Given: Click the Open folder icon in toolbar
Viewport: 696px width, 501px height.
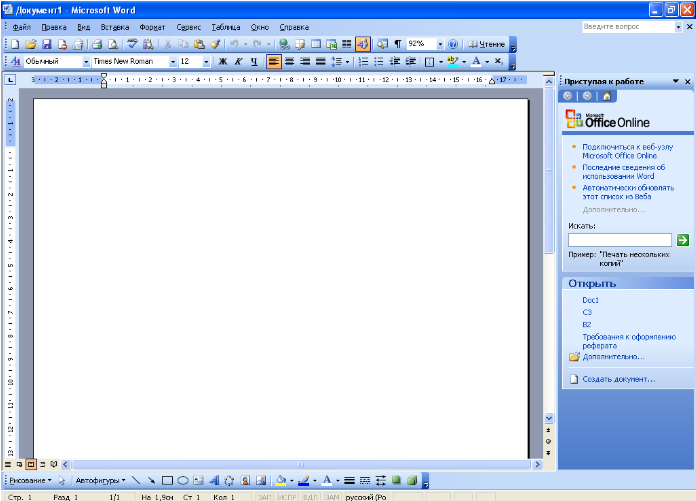Looking at the screenshot, I should tap(31, 44).
